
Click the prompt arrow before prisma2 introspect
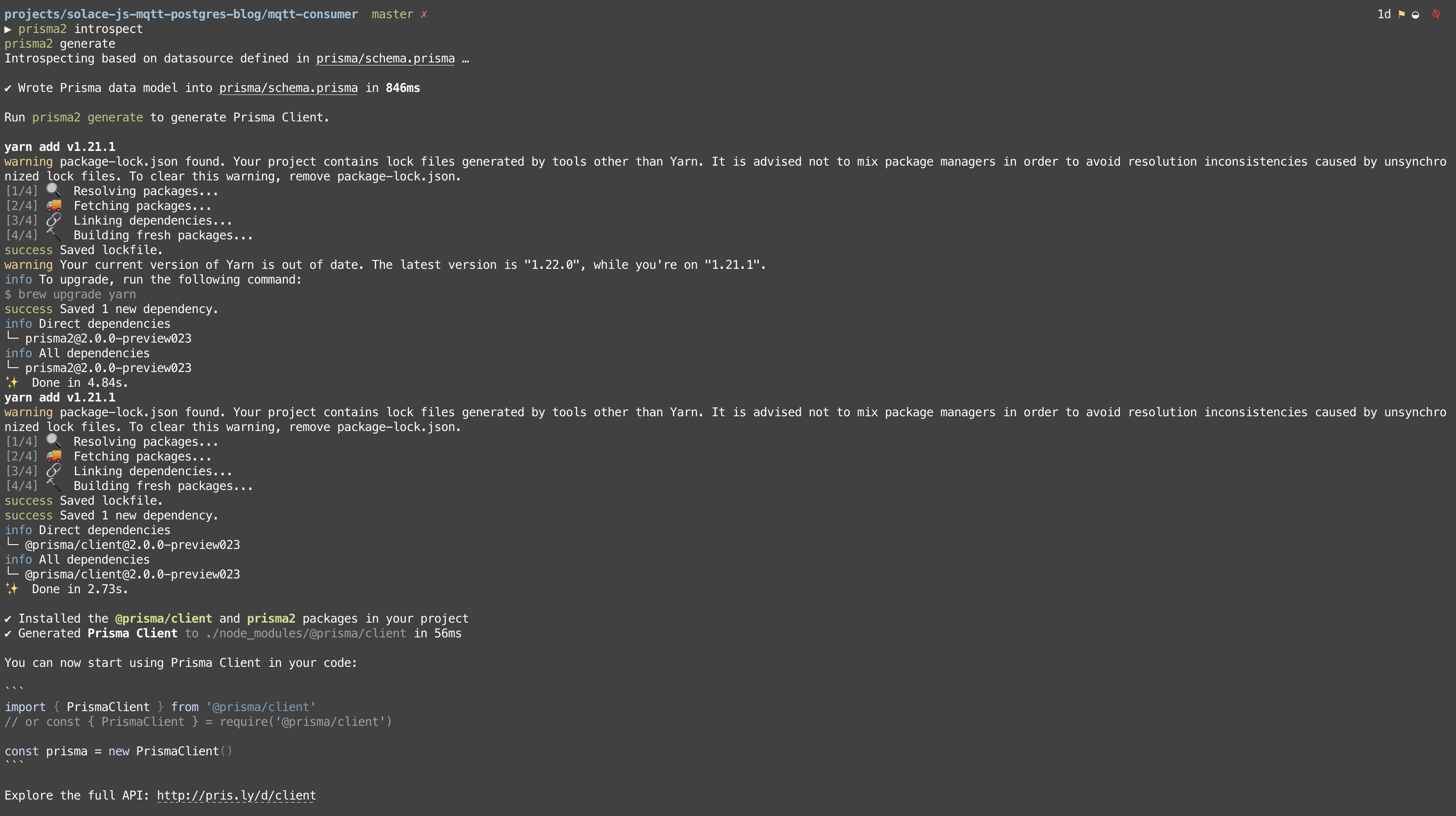(8, 29)
